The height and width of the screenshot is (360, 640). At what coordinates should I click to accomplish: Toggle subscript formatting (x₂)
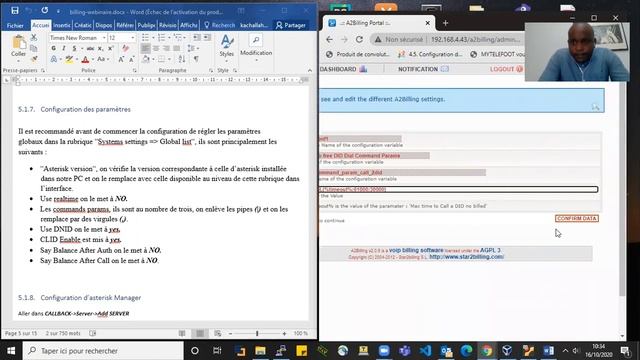click(100, 48)
